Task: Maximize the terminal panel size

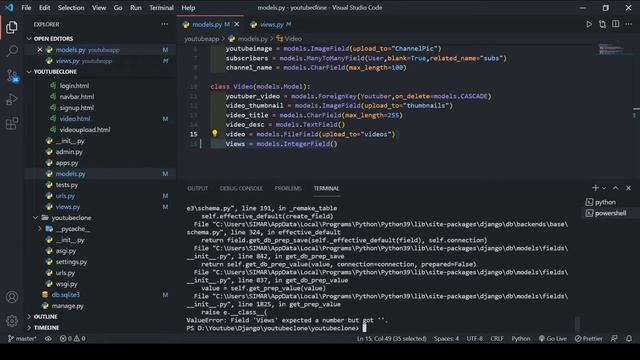Action: pyautogui.click(x=616, y=188)
